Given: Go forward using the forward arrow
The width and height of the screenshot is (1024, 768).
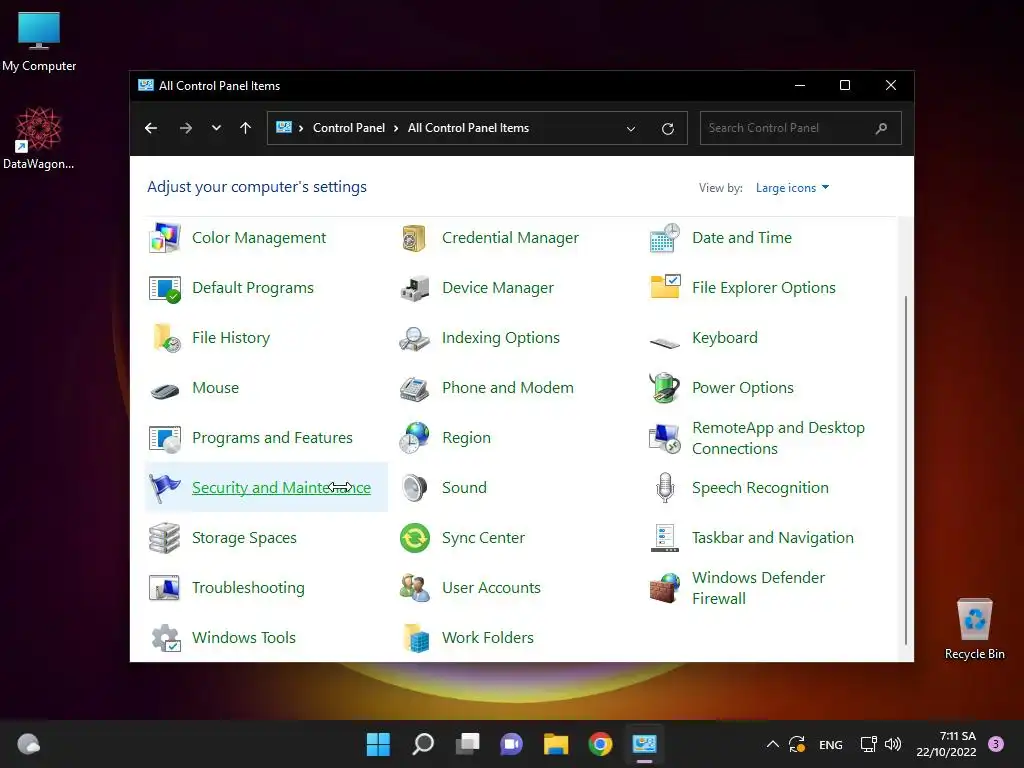Looking at the screenshot, I should tap(186, 128).
